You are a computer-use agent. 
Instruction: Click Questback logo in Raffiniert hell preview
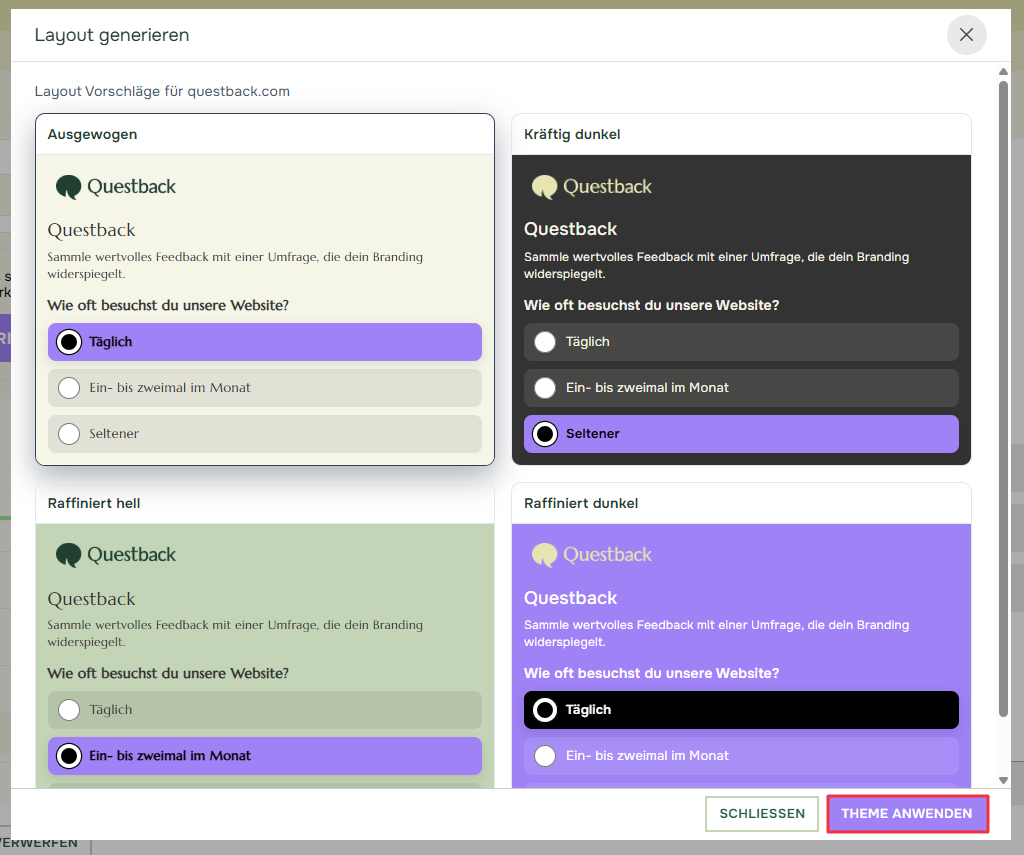pyautogui.click(x=116, y=555)
